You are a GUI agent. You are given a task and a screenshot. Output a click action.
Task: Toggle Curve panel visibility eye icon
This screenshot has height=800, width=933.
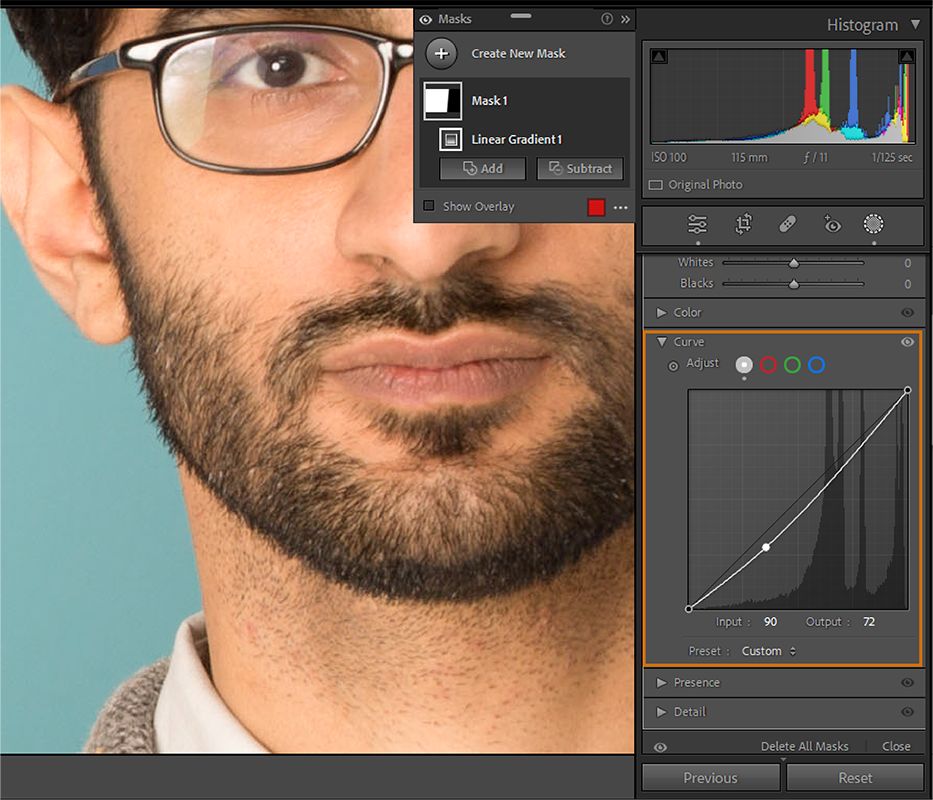pos(908,341)
